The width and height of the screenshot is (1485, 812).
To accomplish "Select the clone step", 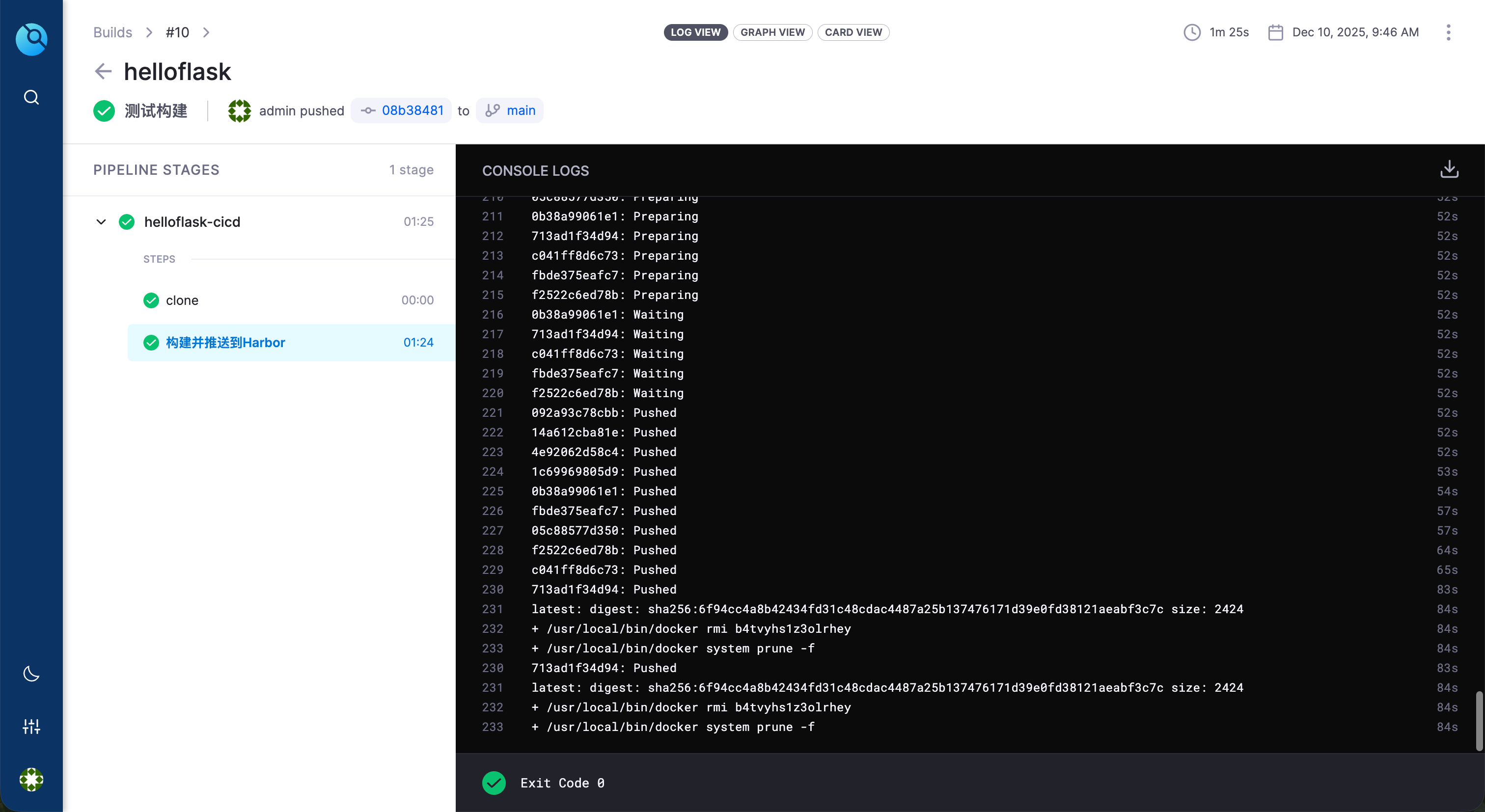I will point(182,300).
